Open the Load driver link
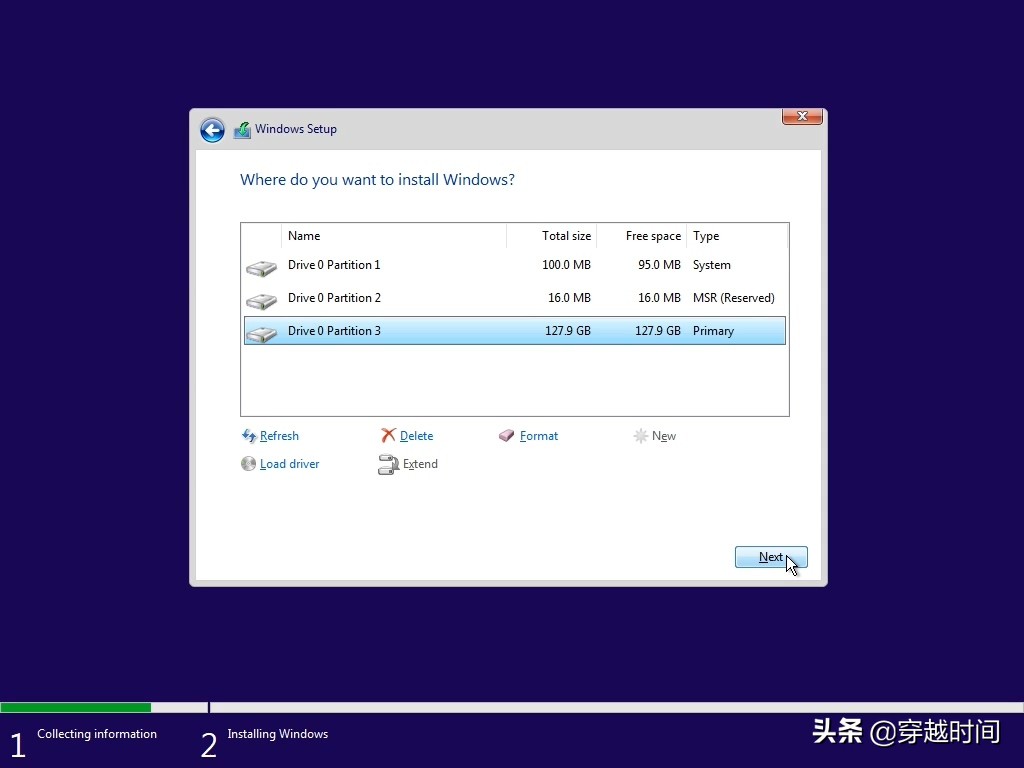Image resolution: width=1024 pixels, height=768 pixels. click(289, 464)
